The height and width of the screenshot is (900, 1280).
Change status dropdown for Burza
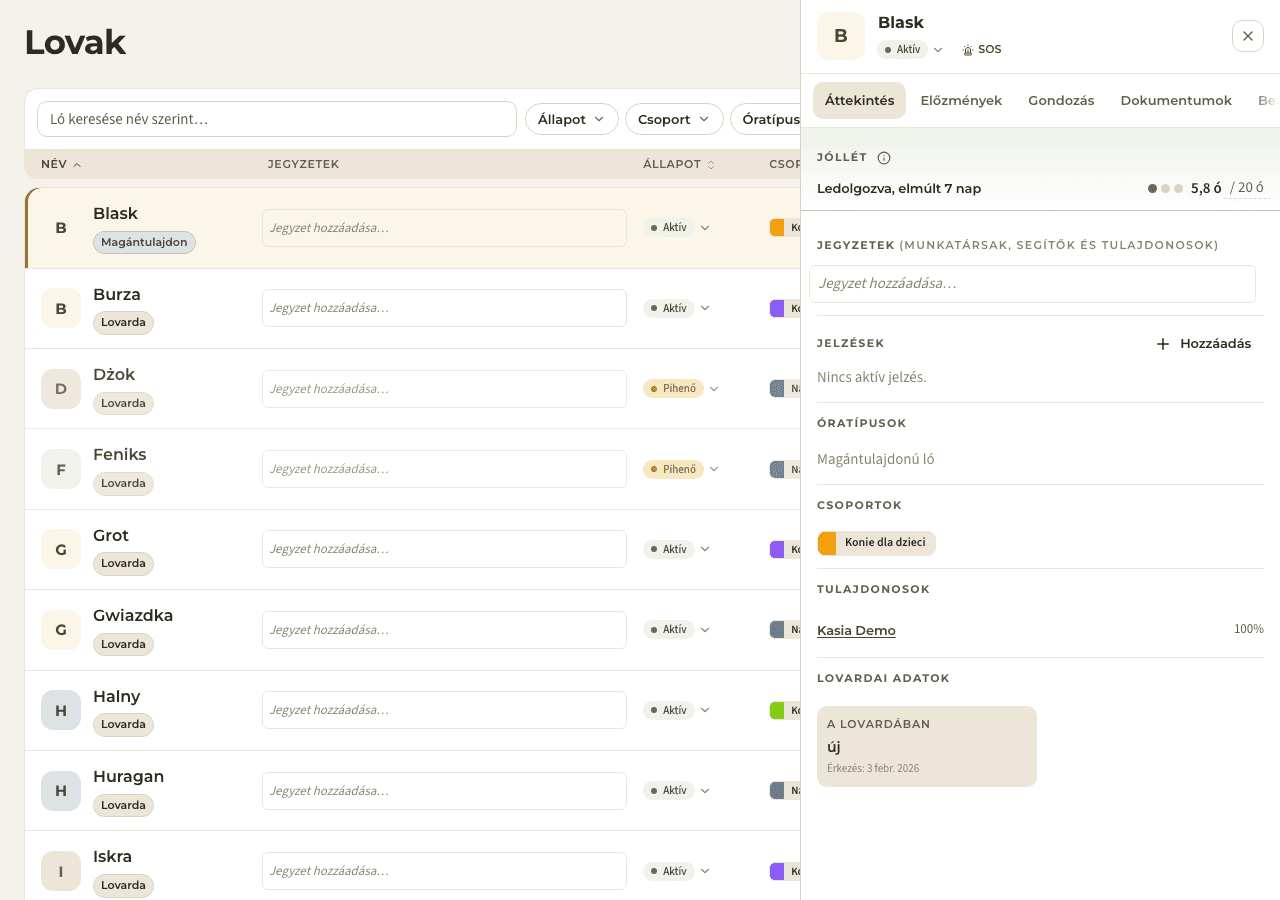point(677,308)
